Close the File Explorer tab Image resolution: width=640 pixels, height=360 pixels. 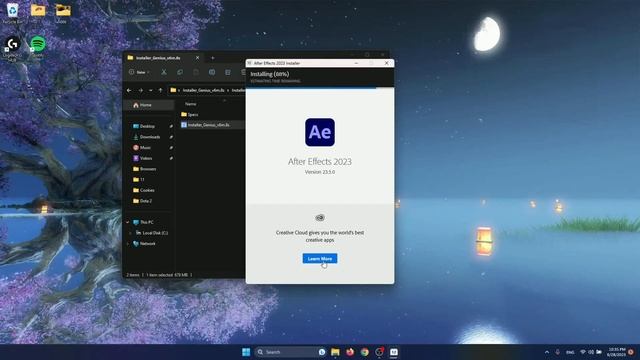198,58
